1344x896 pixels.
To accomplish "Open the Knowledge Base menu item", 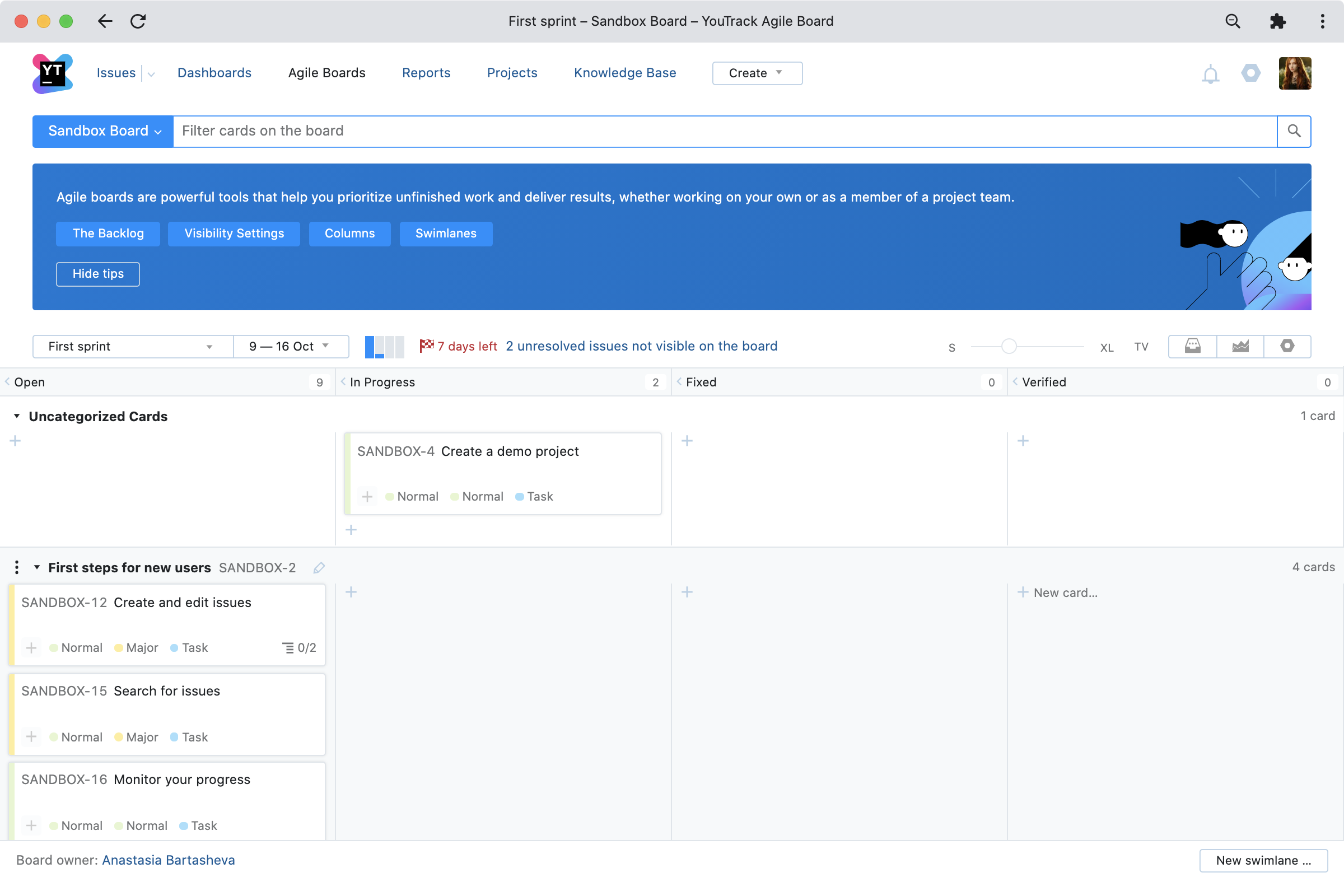I will click(x=624, y=73).
